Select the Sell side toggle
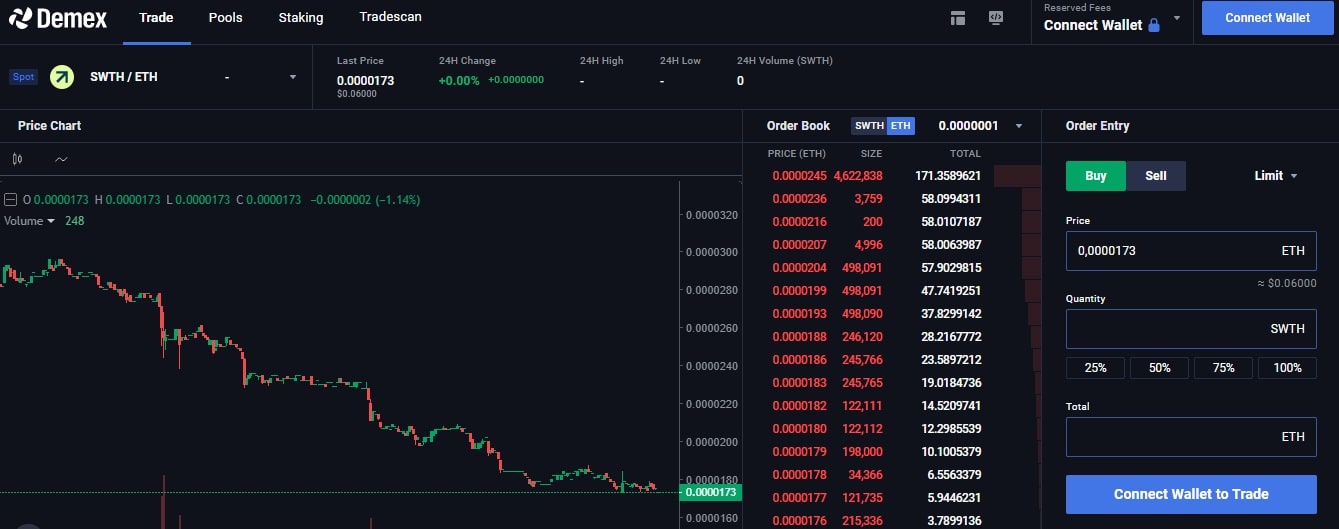The height and width of the screenshot is (529, 1339). pyautogui.click(x=1156, y=176)
